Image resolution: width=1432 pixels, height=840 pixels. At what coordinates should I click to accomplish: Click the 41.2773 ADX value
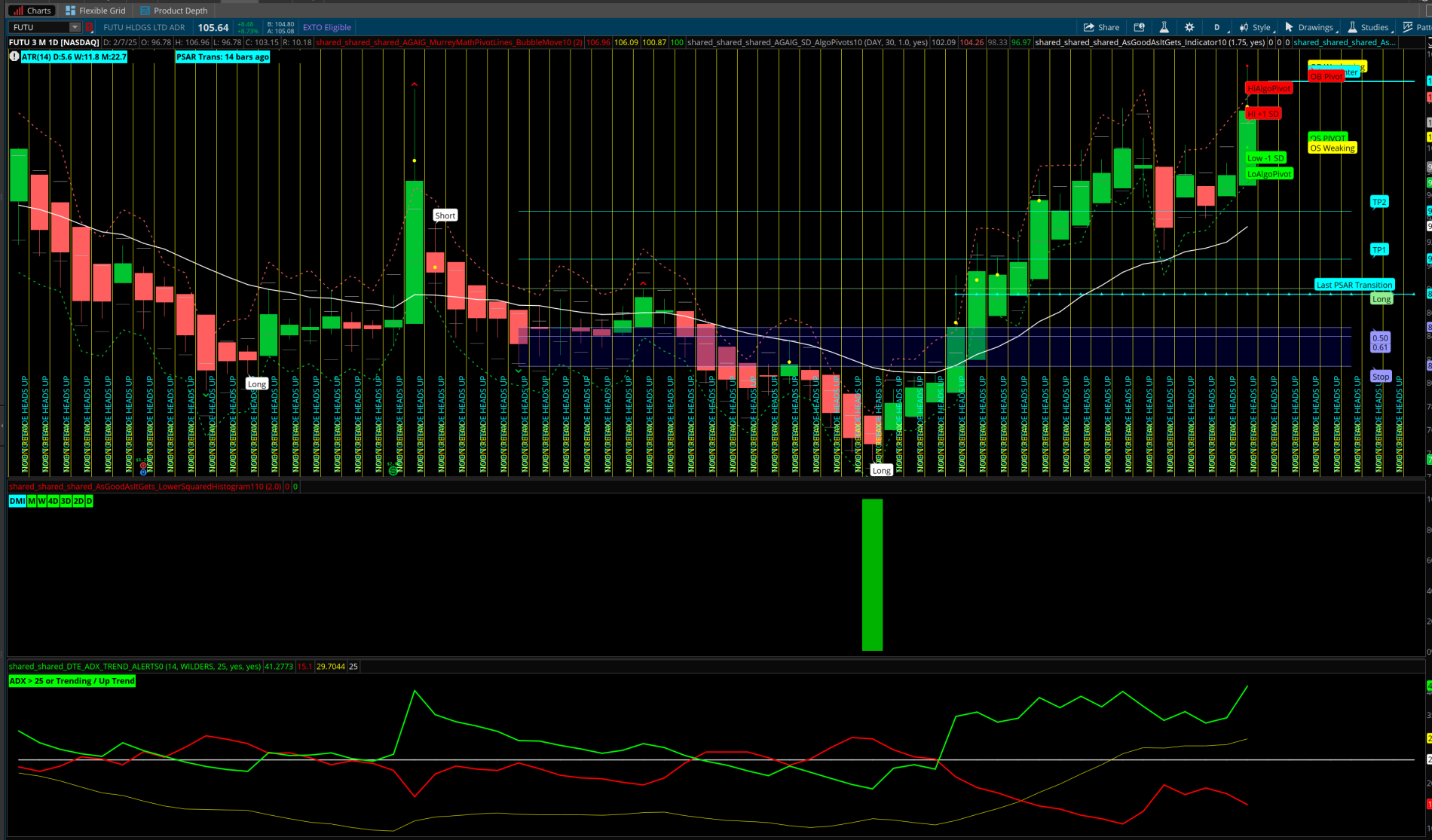[x=279, y=667]
